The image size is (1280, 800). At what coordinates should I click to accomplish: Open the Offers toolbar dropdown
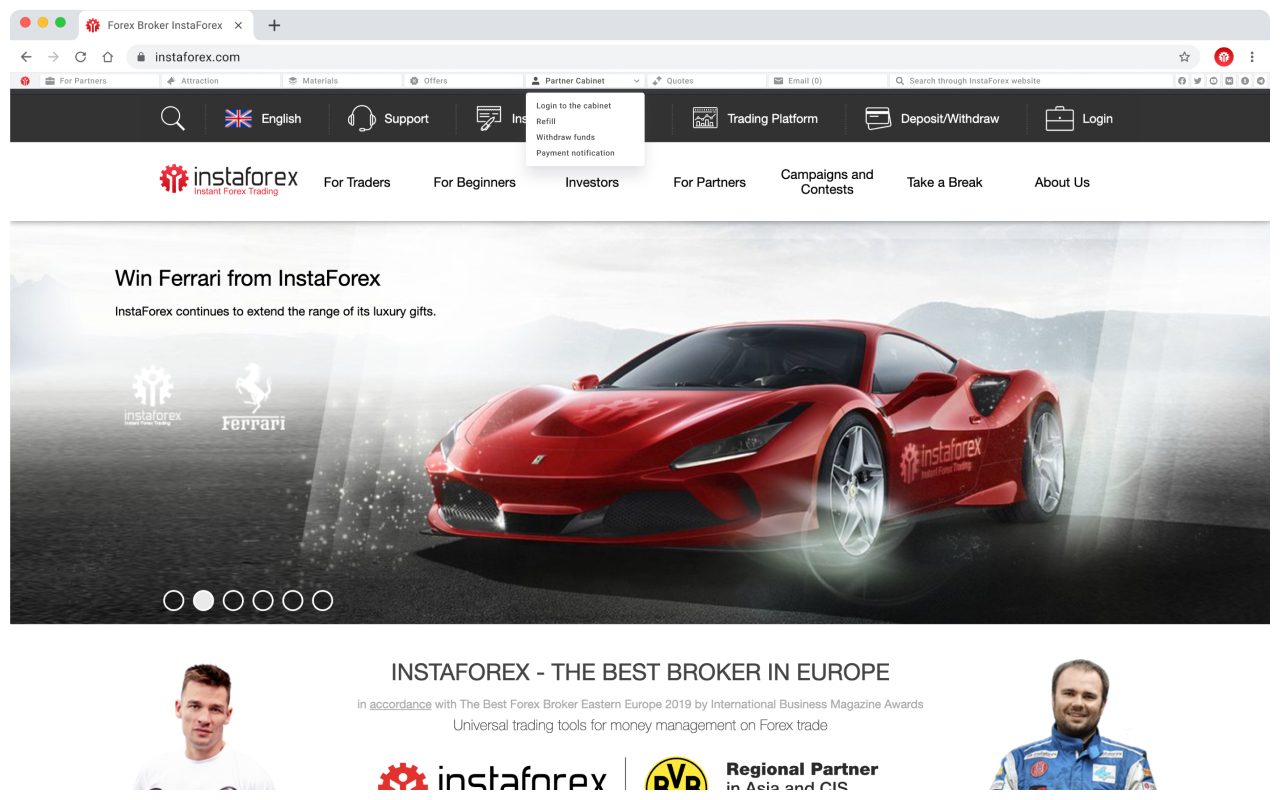[464, 81]
